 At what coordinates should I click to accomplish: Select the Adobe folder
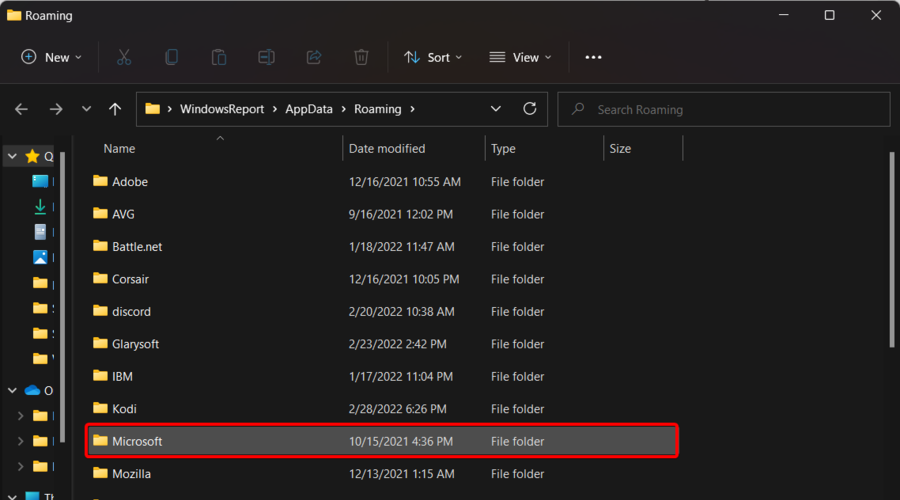382,181
